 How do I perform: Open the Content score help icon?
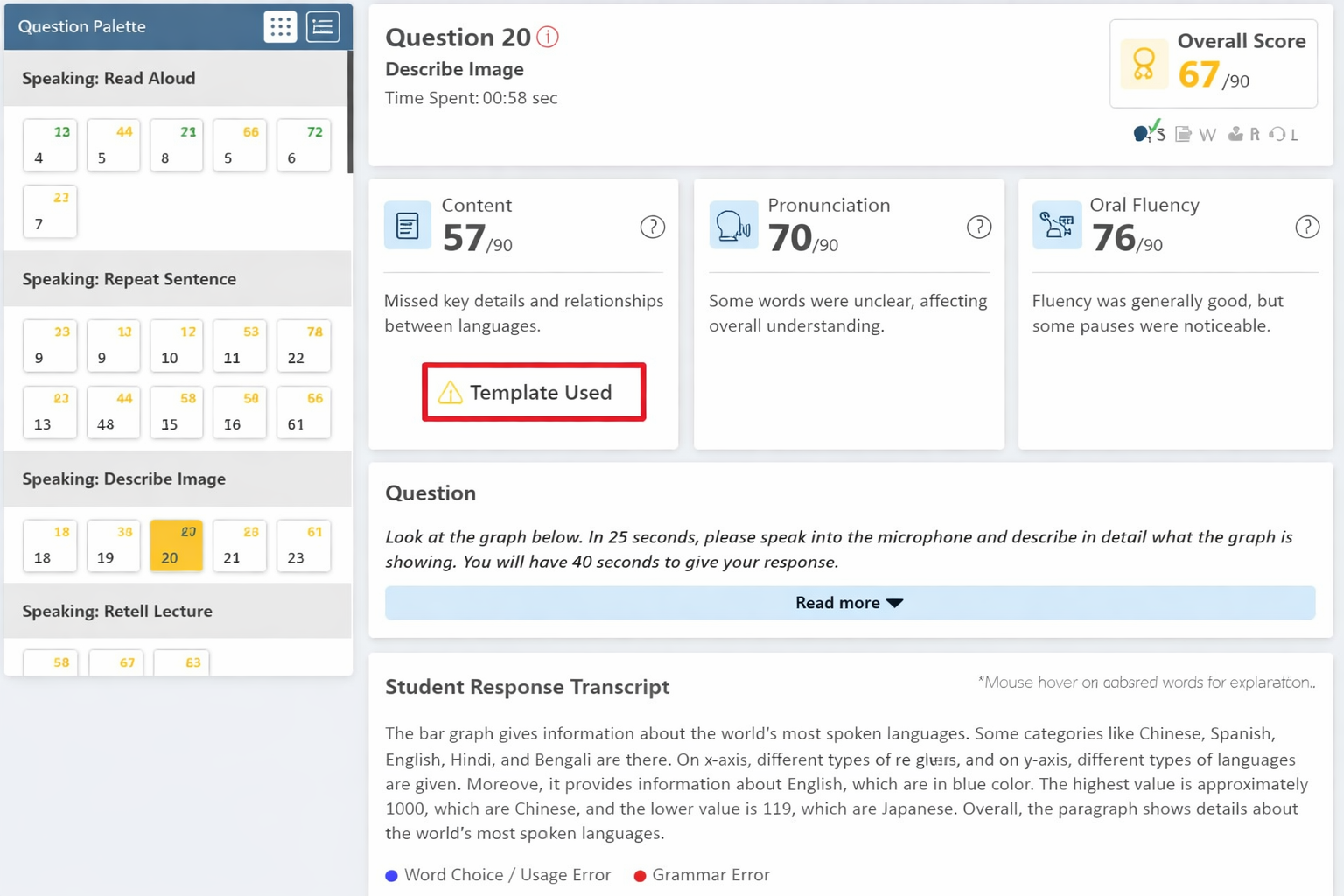tap(652, 227)
